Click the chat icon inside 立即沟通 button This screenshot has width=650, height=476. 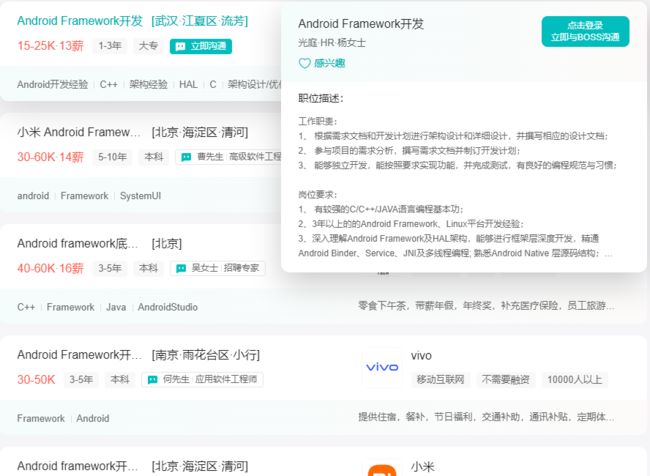pyautogui.click(x=180, y=46)
